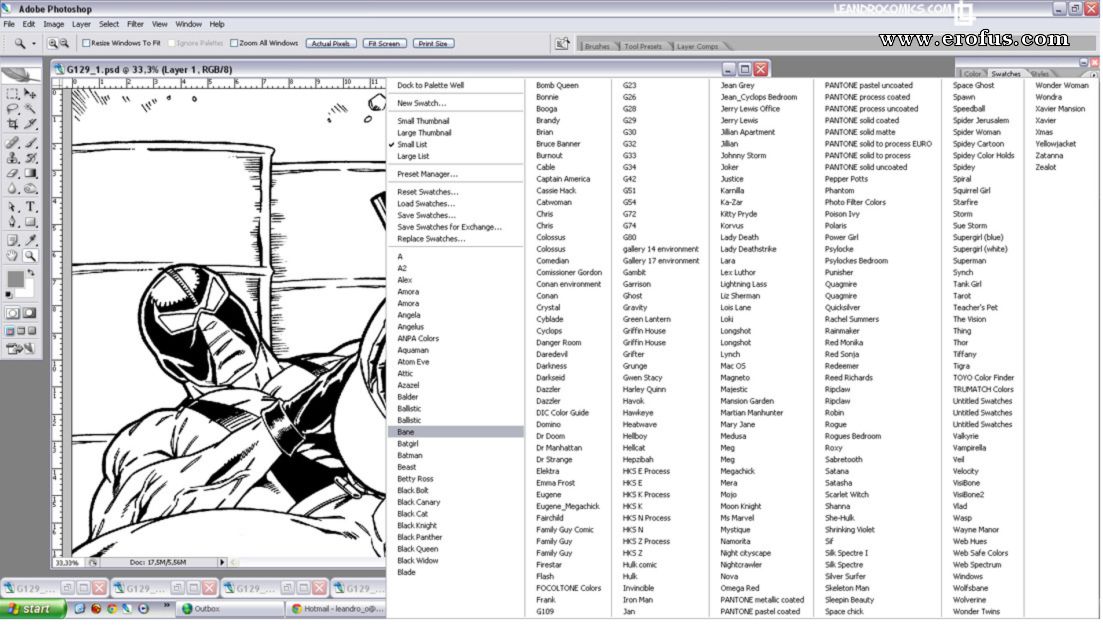Select the Magic Wand tool
The image size is (1103, 626).
(x=30, y=108)
